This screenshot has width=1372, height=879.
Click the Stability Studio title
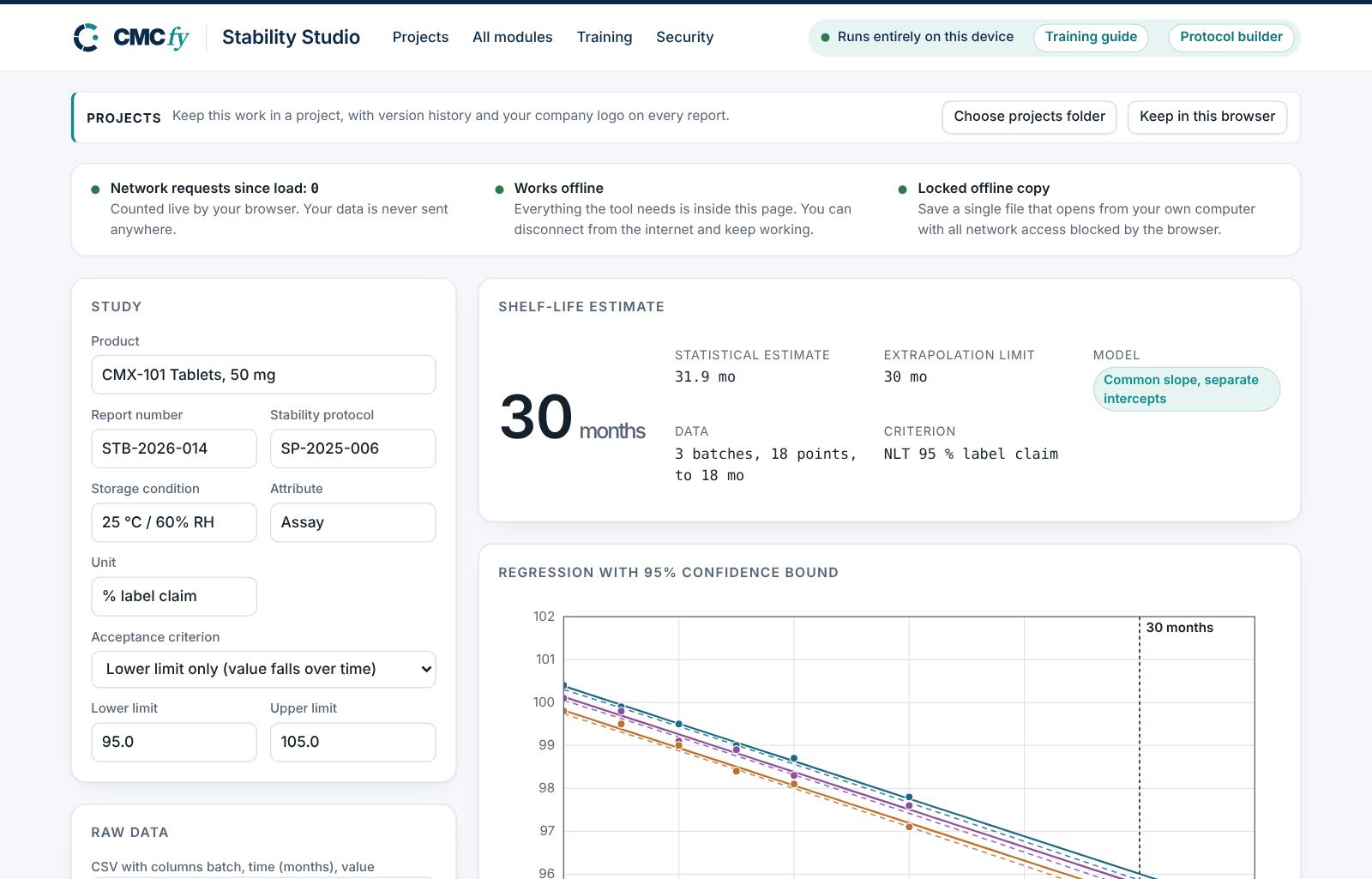(291, 37)
